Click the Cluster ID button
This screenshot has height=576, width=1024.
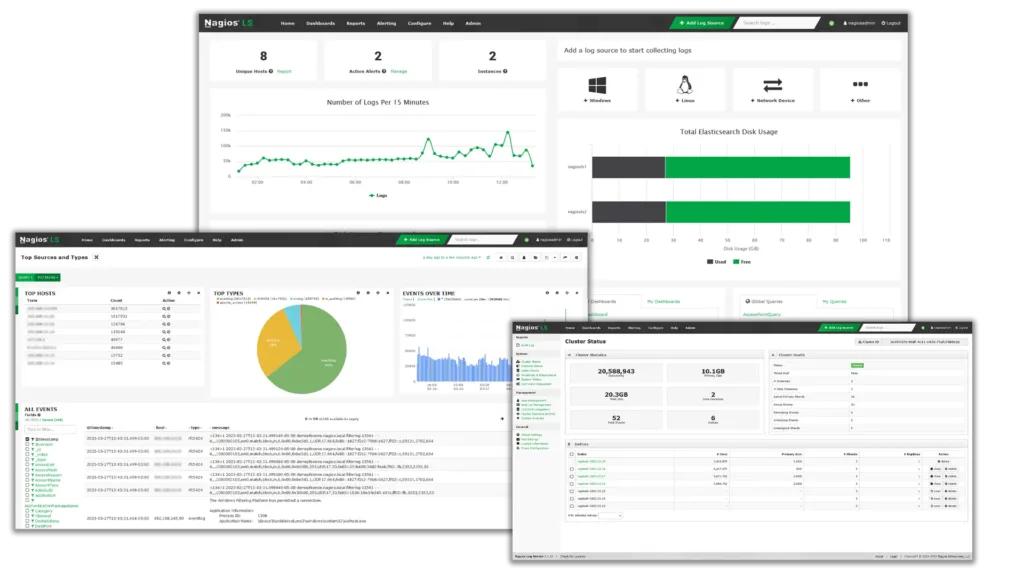[869, 342]
